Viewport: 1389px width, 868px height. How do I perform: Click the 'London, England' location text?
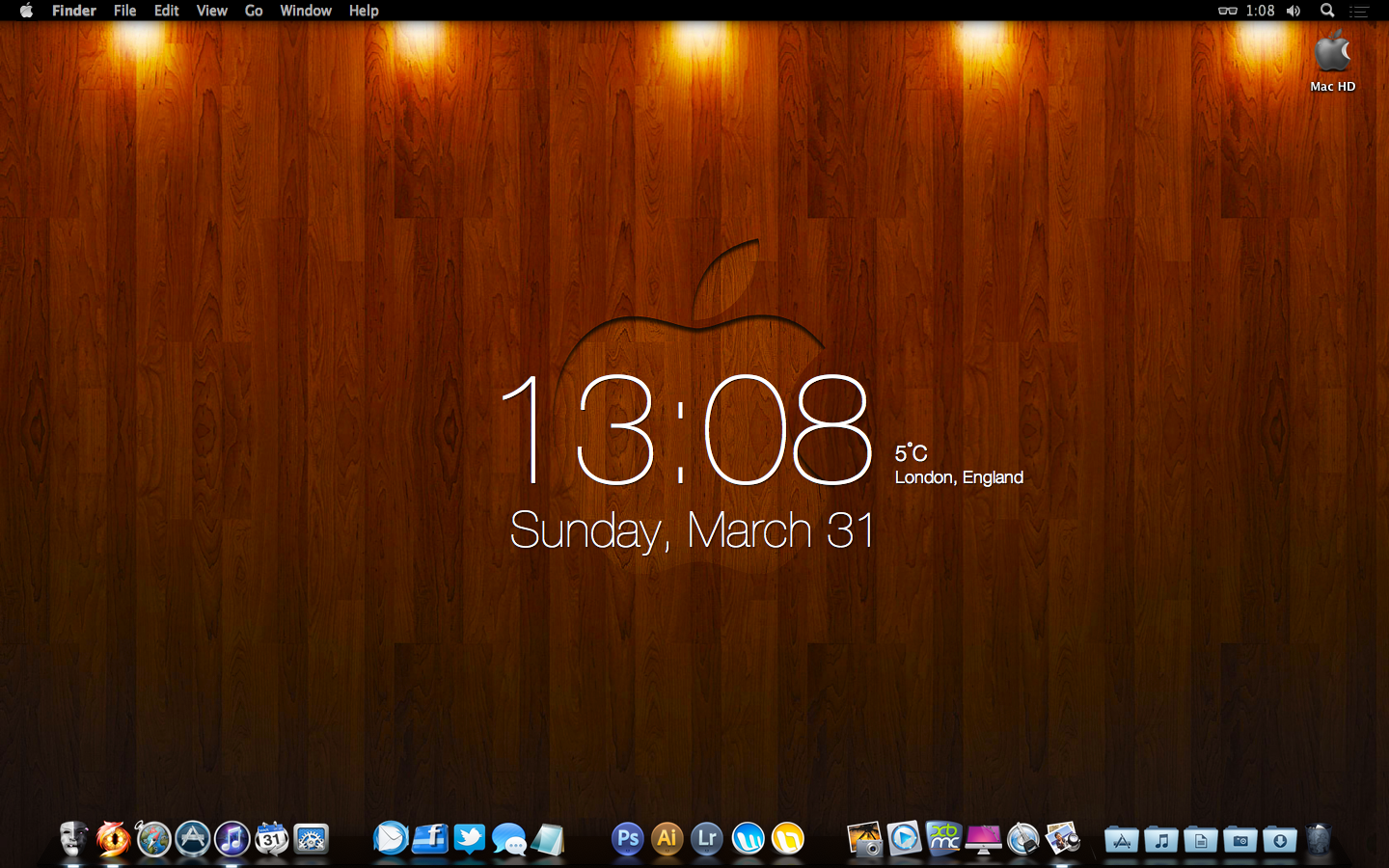959,477
